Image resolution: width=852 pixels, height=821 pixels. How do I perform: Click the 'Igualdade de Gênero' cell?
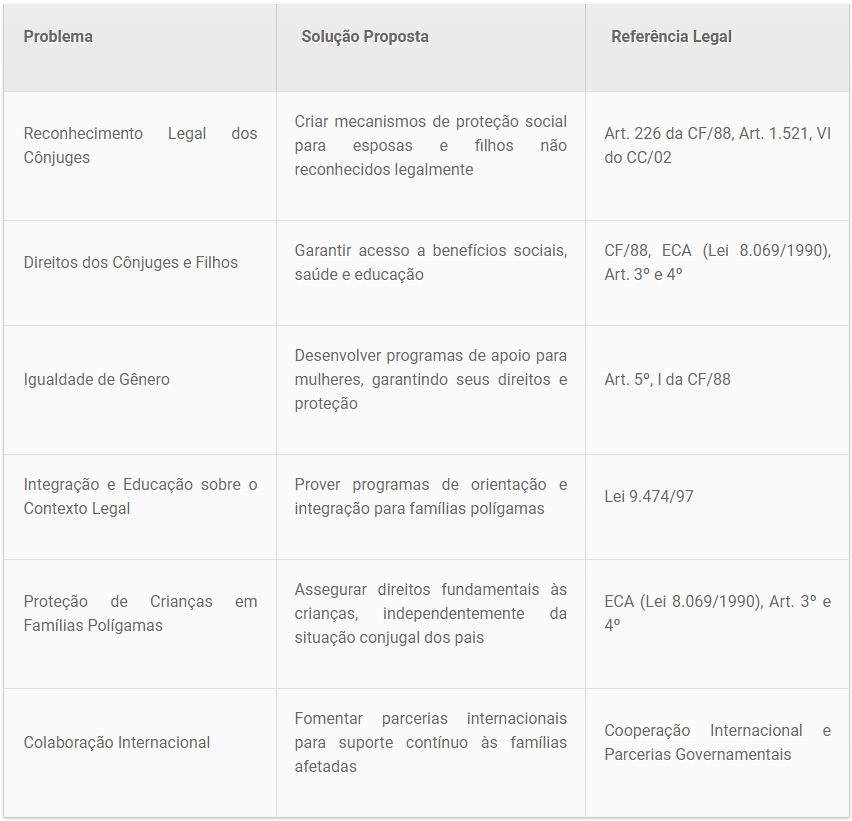[97, 380]
